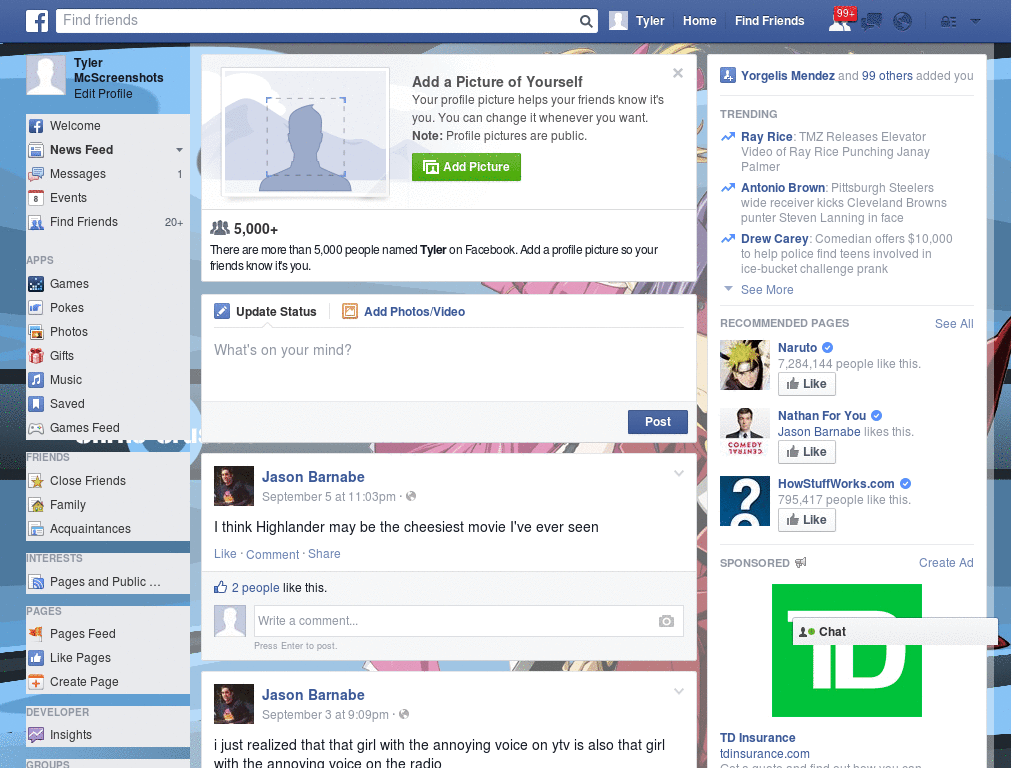Image resolution: width=1024 pixels, height=768 pixels.
Task: Like the Naruto recommended page
Action: point(806,383)
